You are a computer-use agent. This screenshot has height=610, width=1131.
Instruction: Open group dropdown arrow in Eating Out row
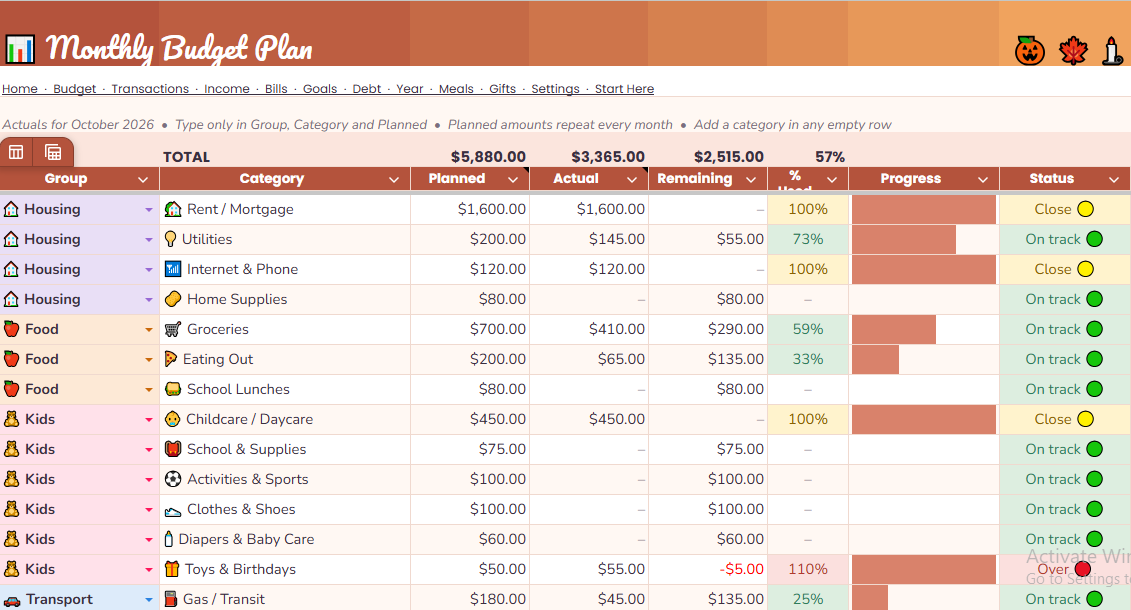[149, 360]
